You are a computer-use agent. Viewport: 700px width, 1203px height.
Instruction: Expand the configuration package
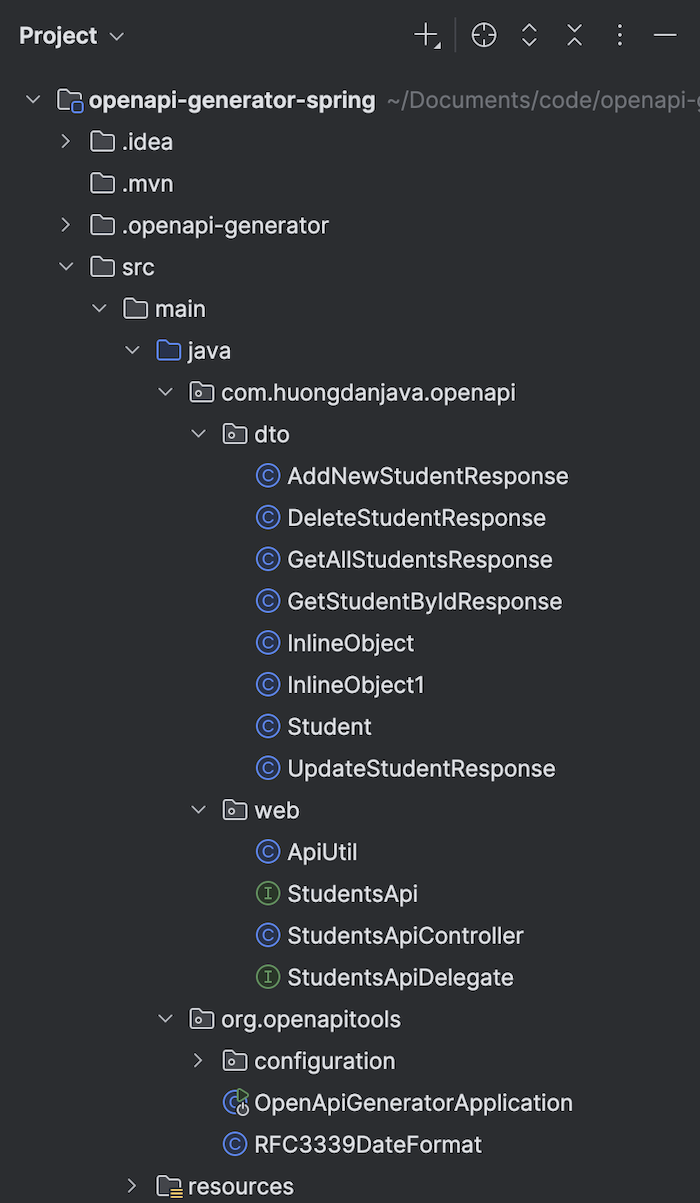click(x=199, y=1060)
